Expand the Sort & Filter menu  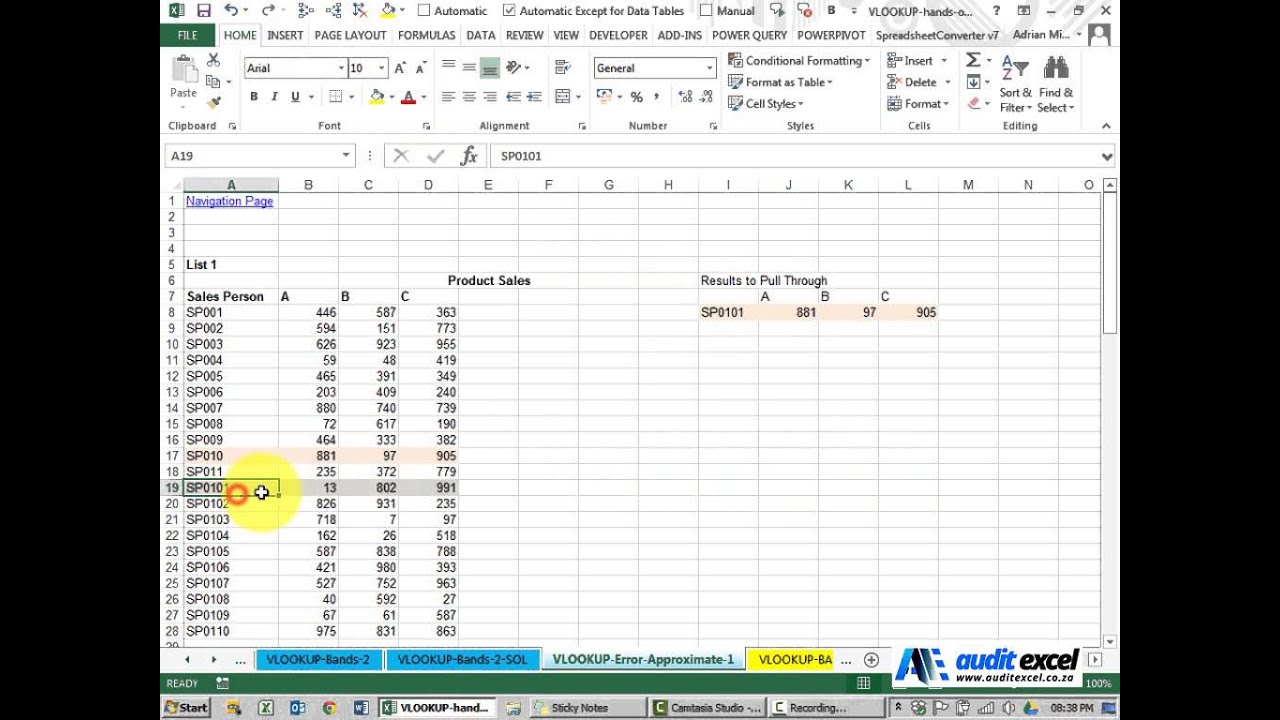(x=1015, y=82)
